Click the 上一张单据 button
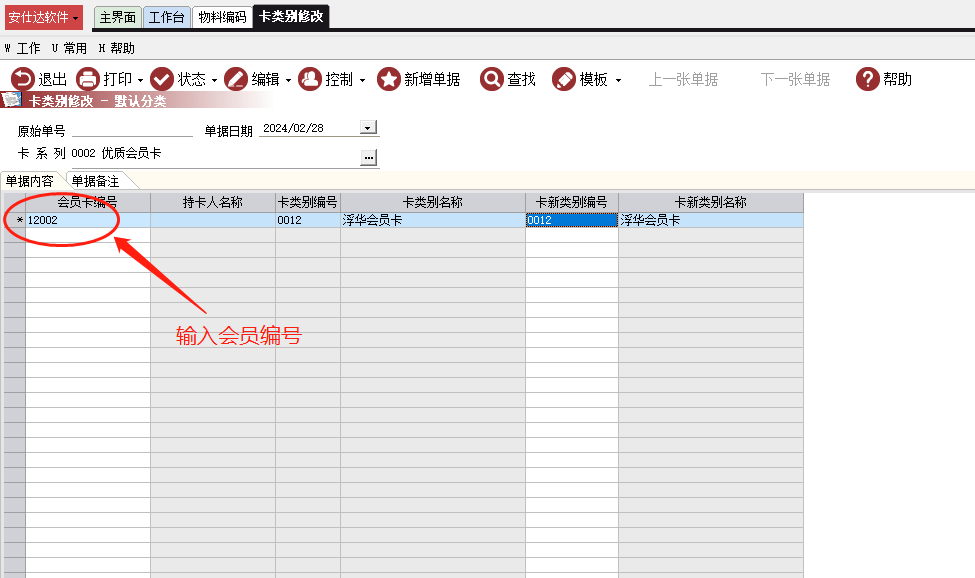Image resolution: width=975 pixels, height=578 pixels. (683, 80)
